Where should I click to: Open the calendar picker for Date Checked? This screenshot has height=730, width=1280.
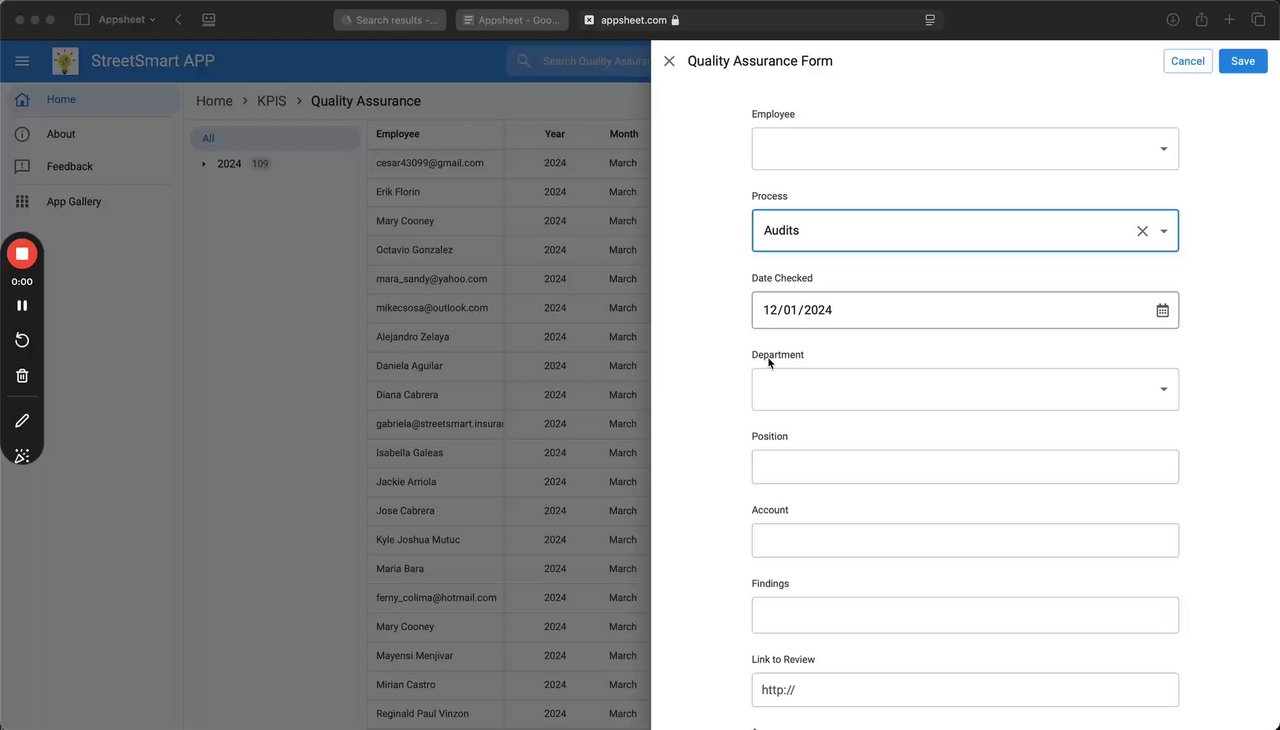click(x=1162, y=311)
